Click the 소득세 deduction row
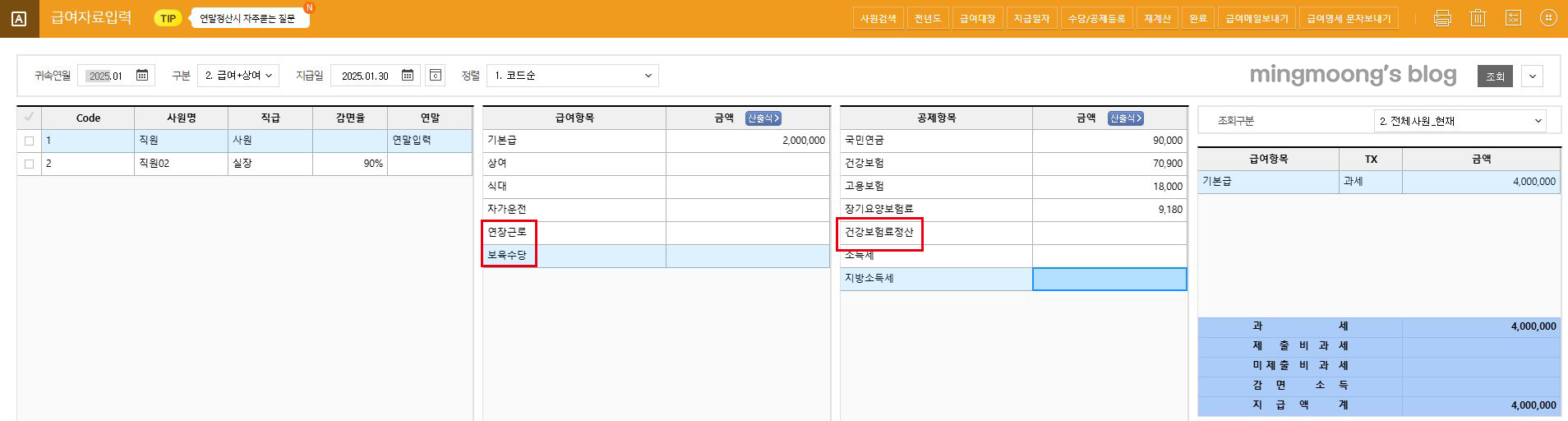Image resolution: width=1568 pixels, height=421 pixels. tap(1013, 256)
